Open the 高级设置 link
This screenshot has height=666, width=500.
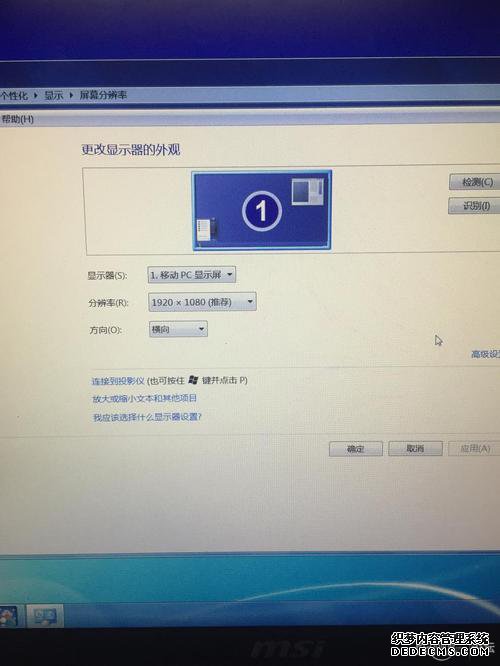point(485,354)
